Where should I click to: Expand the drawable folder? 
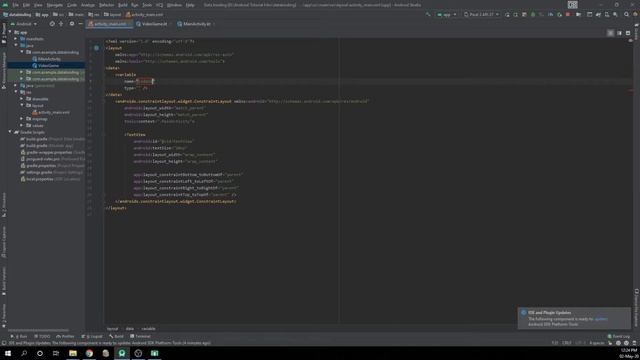pos(22,99)
